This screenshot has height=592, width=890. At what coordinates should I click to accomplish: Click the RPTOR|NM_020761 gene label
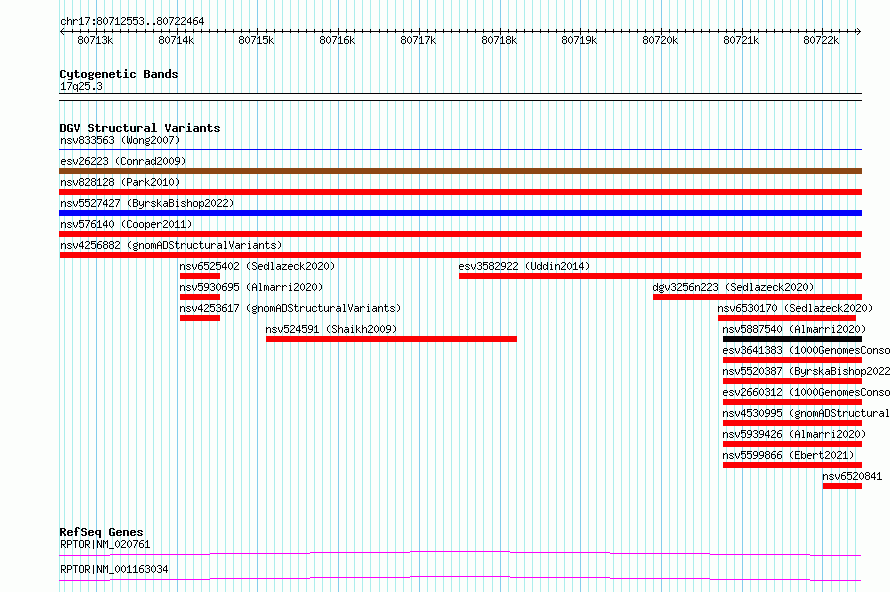pyautogui.click(x=105, y=544)
